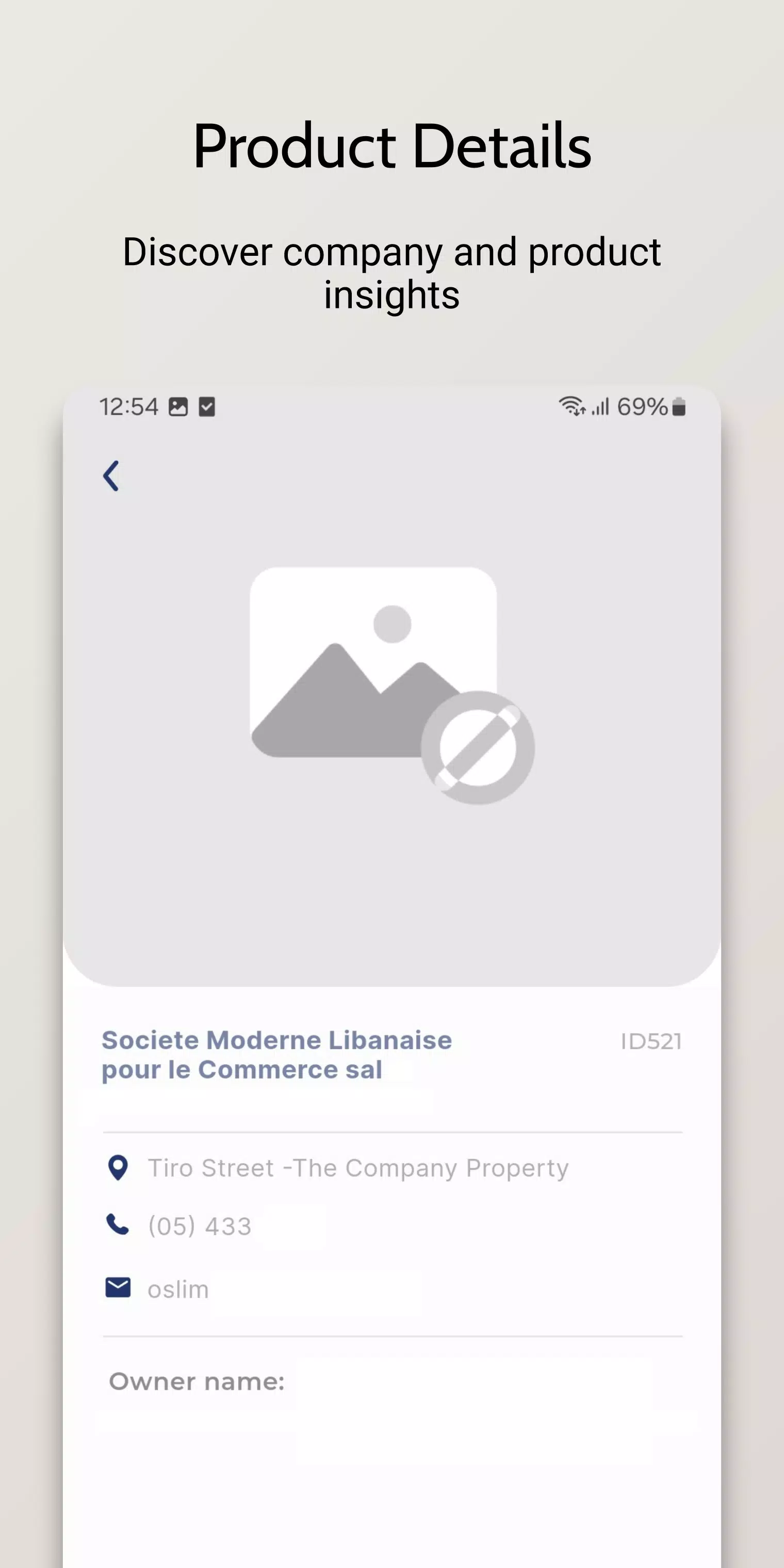784x1568 pixels.
Task: Tap the email envelope icon
Action: coord(118,1287)
